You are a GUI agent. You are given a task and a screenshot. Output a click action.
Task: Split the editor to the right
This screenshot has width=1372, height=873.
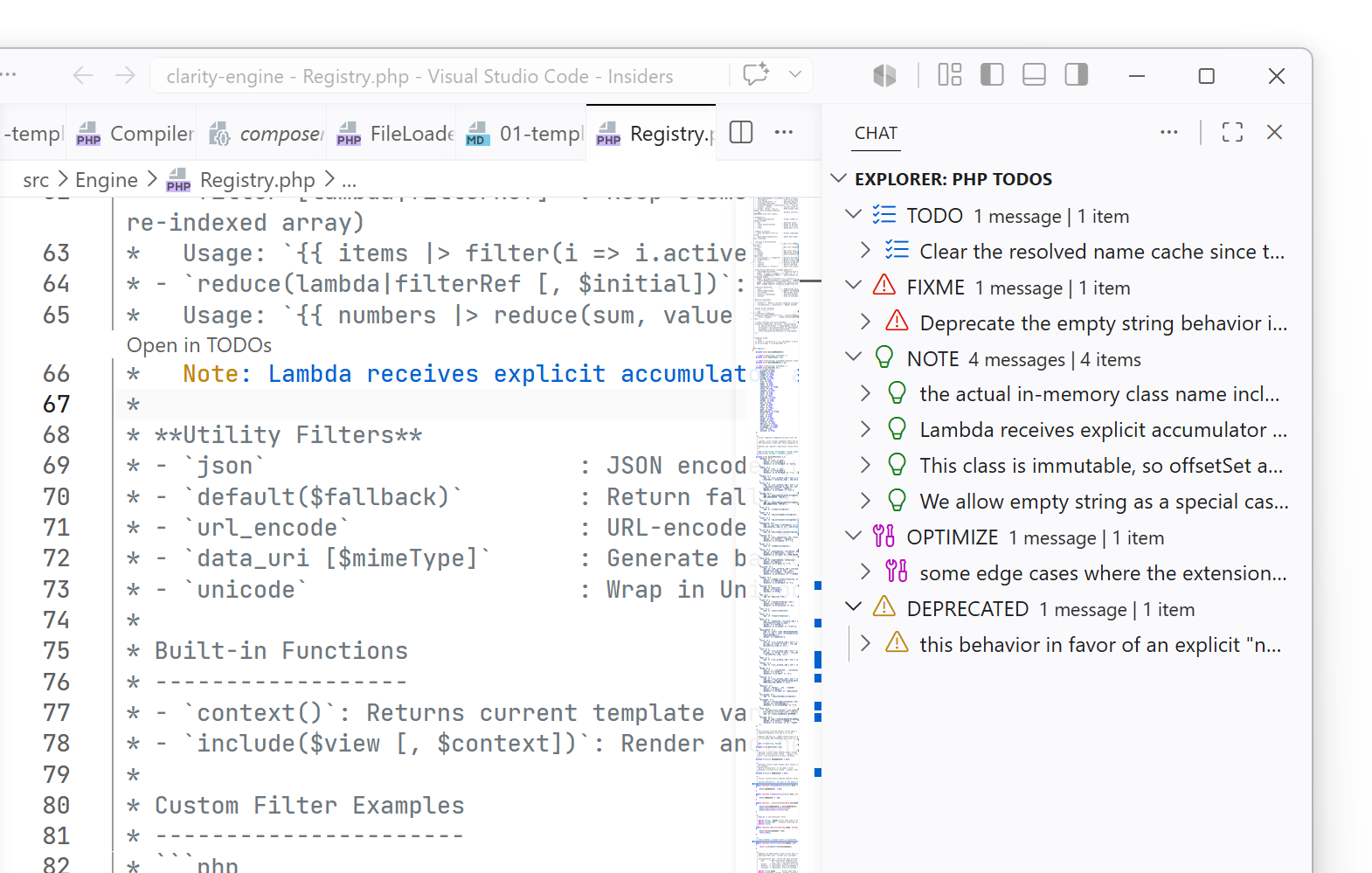[741, 133]
